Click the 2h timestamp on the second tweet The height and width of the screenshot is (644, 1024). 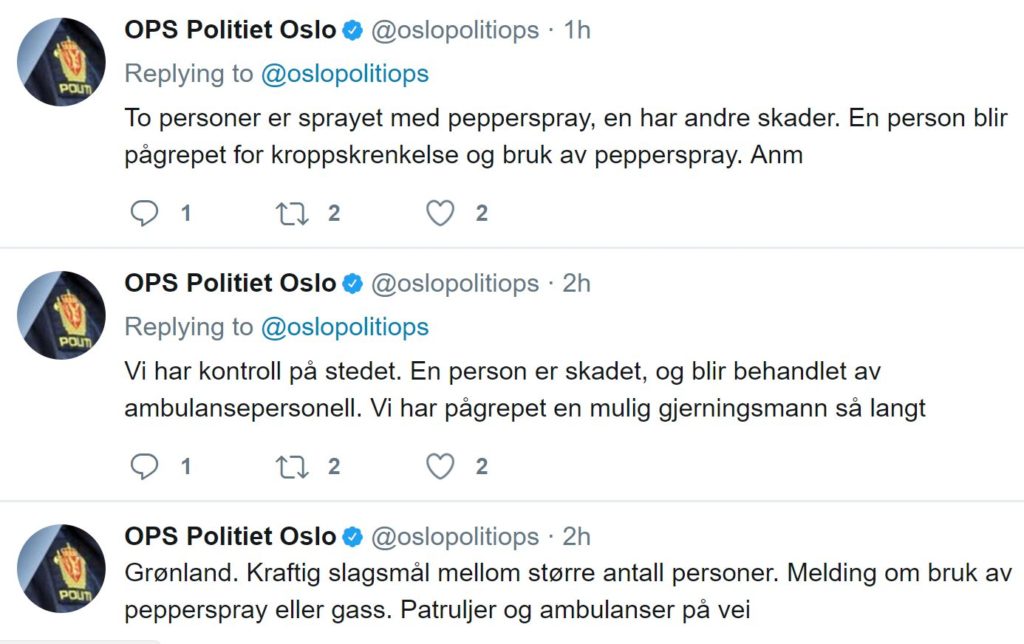pyautogui.click(x=577, y=284)
